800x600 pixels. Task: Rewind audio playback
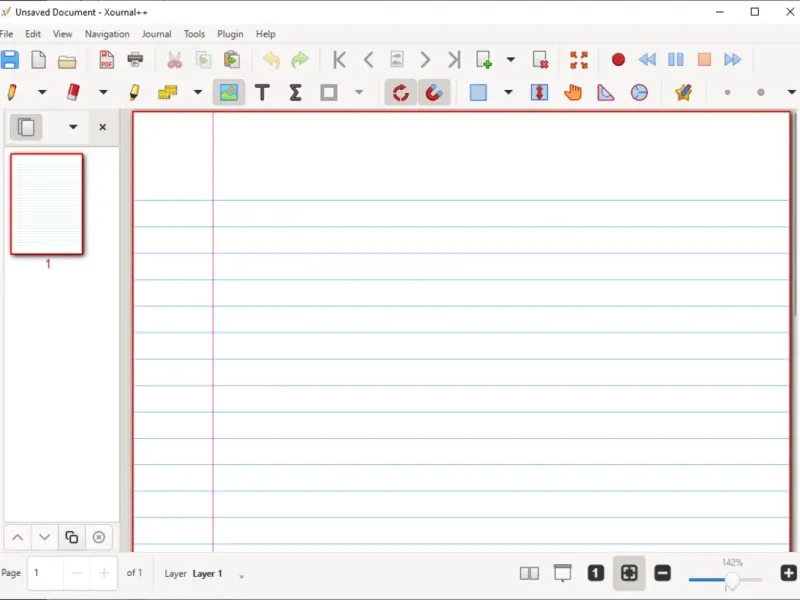click(647, 60)
